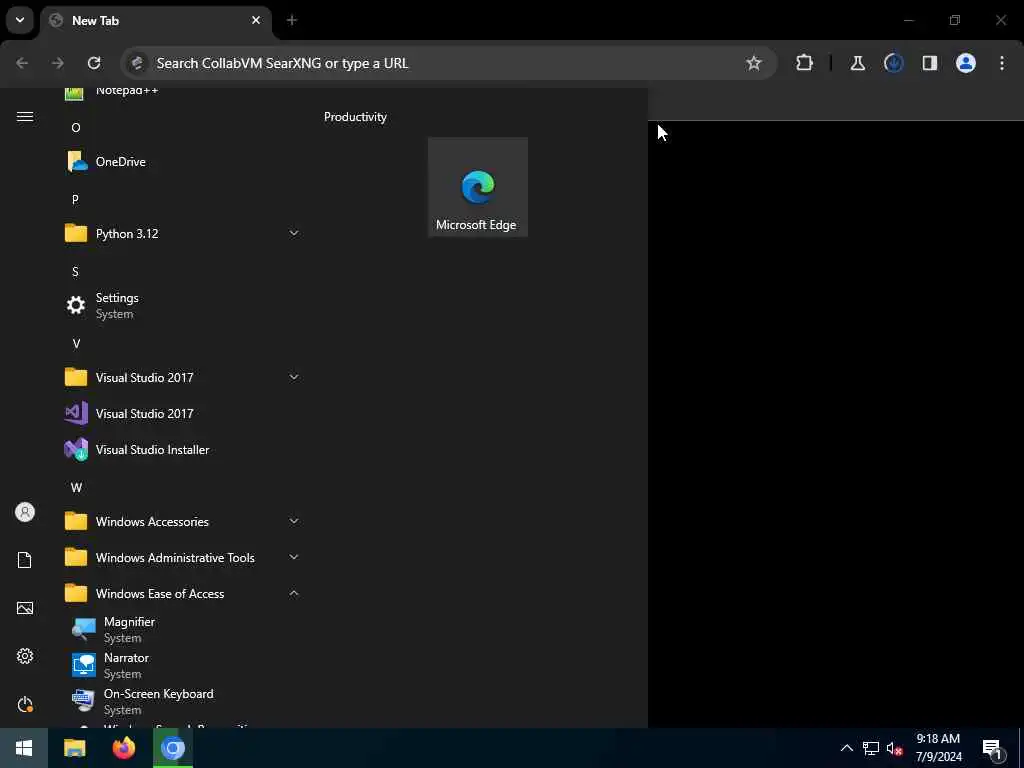
Task: Open Pictures from Start sidebar
Action: [25, 608]
